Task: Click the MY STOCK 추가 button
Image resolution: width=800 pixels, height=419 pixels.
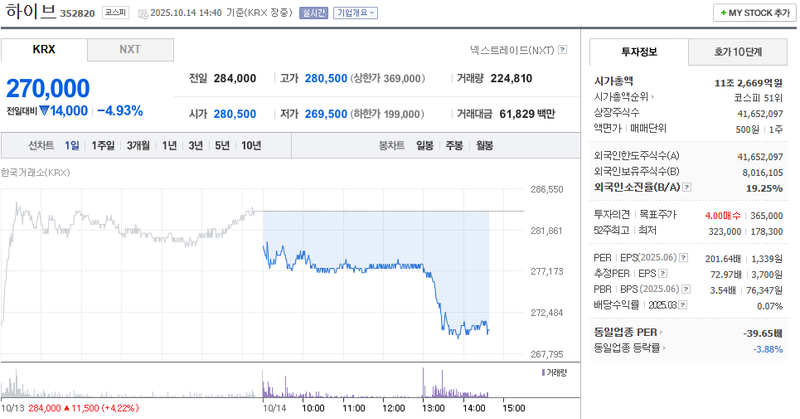Action: [x=752, y=12]
